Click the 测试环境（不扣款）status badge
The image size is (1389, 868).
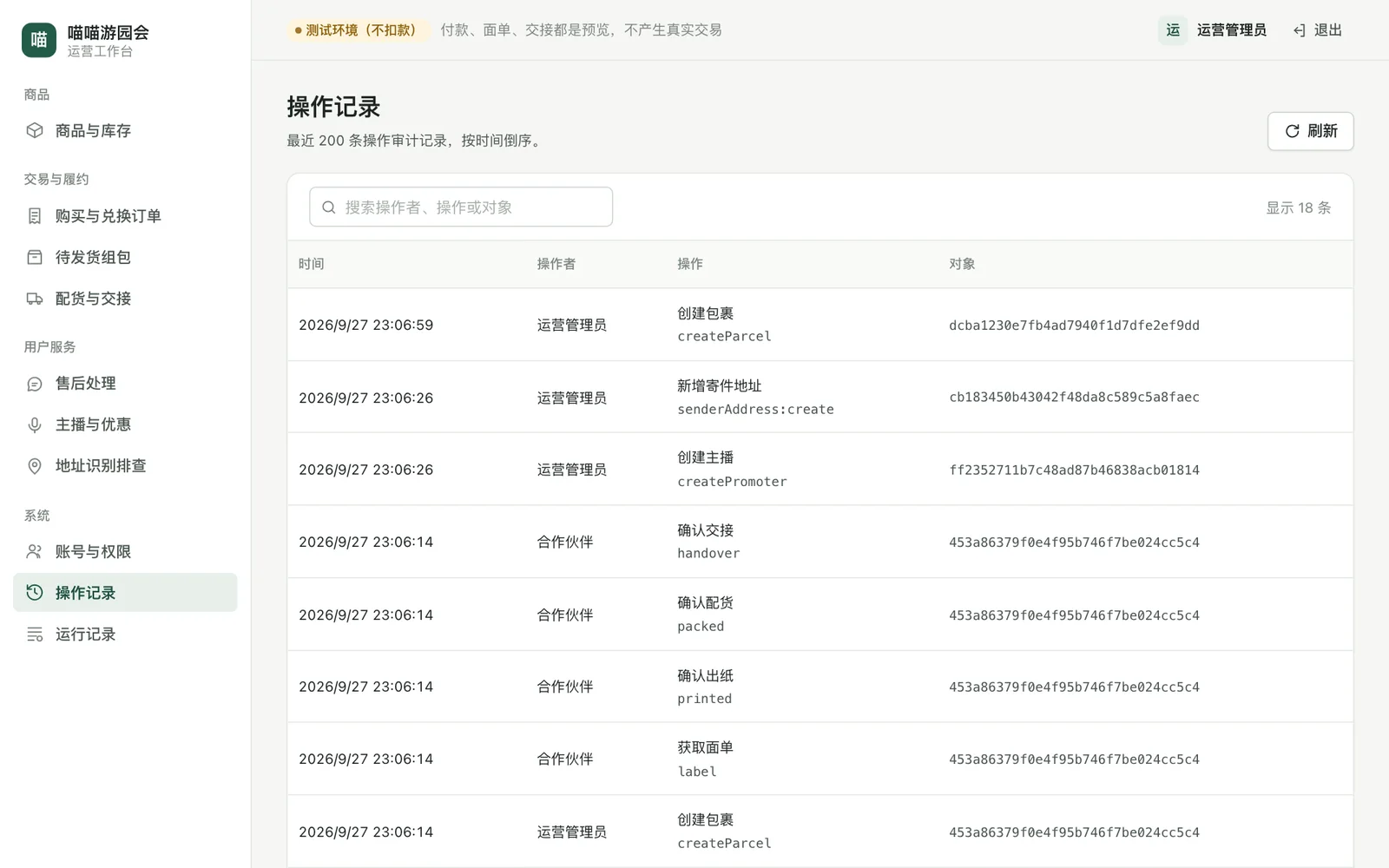click(359, 30)
